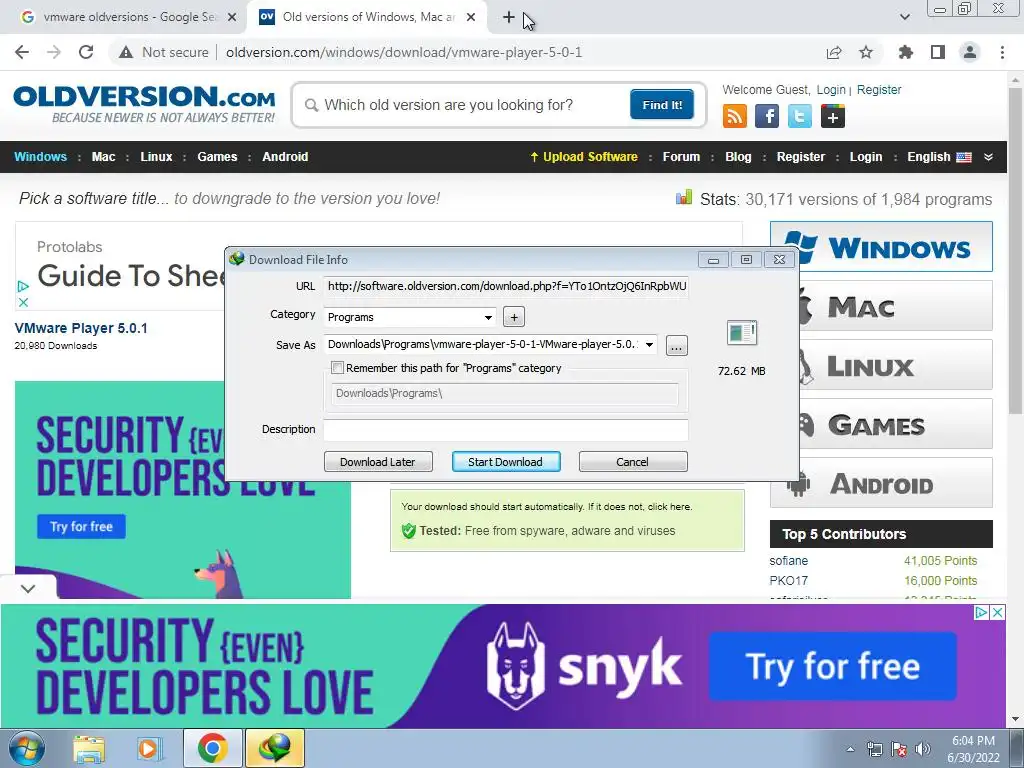The image size is (1024, 768).
Task: Close the bottom snyk banner ad X
Action: (x=997, y=613)
